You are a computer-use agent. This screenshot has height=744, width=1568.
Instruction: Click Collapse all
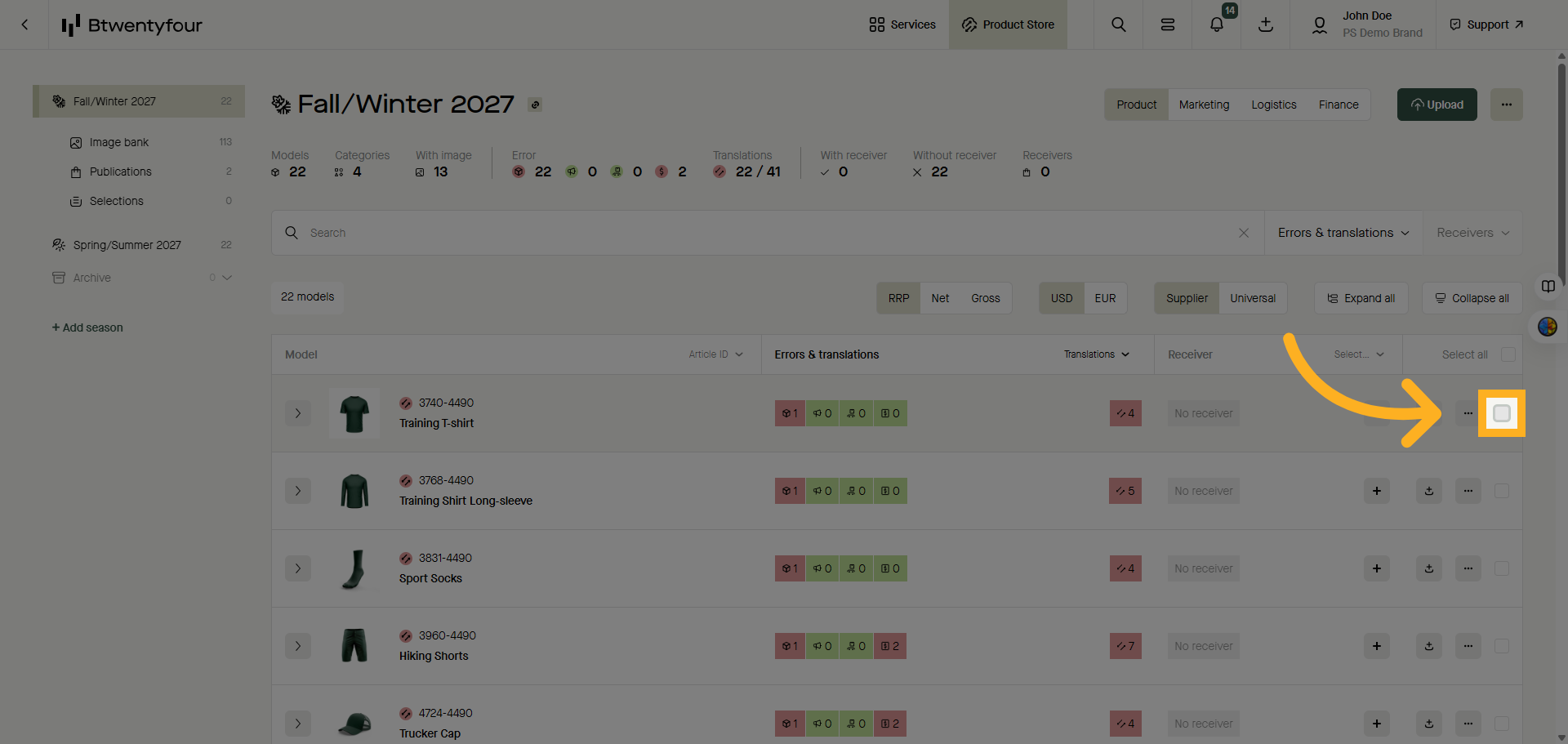tap(1472, 298)
